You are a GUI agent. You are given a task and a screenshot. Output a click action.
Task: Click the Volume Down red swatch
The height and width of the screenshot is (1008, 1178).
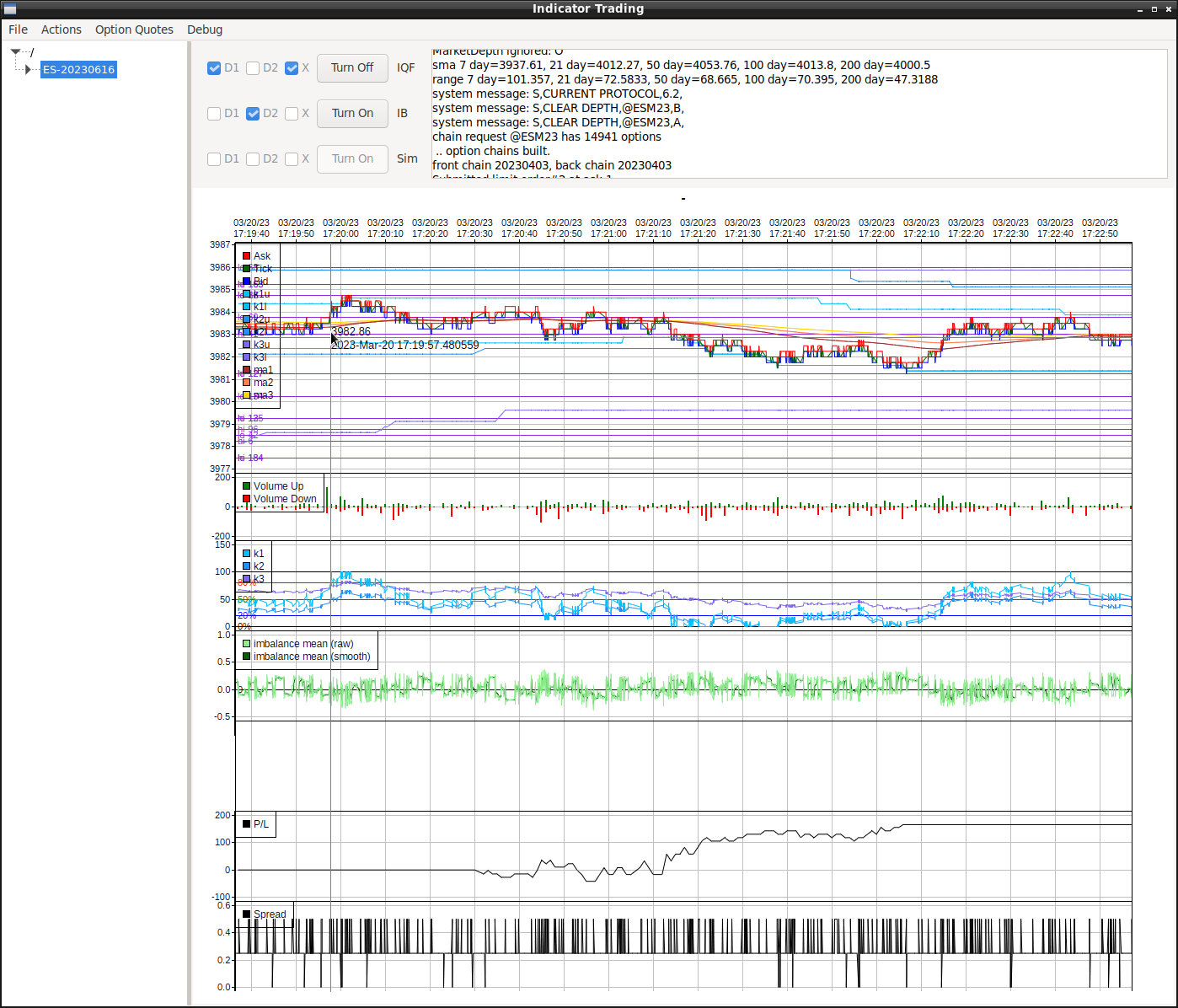coord(246,499)
